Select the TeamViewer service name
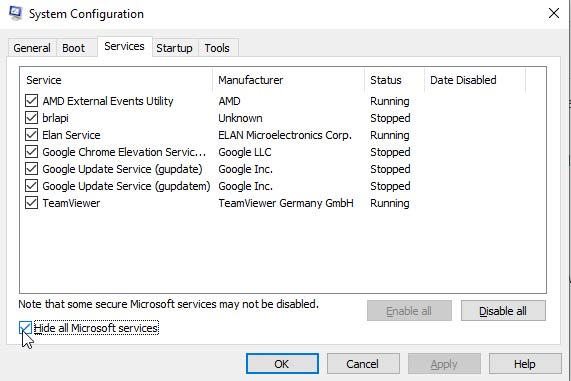This screenshot has width=571, height=381. coord(71,203)
